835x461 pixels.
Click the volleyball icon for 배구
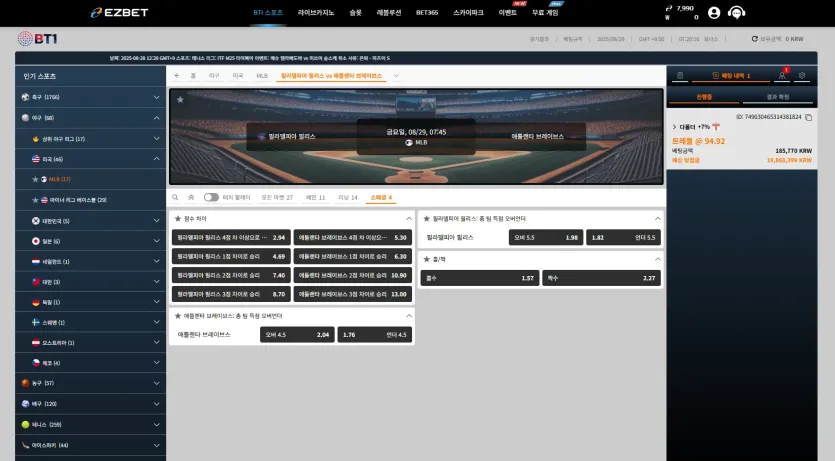point(25,404)
